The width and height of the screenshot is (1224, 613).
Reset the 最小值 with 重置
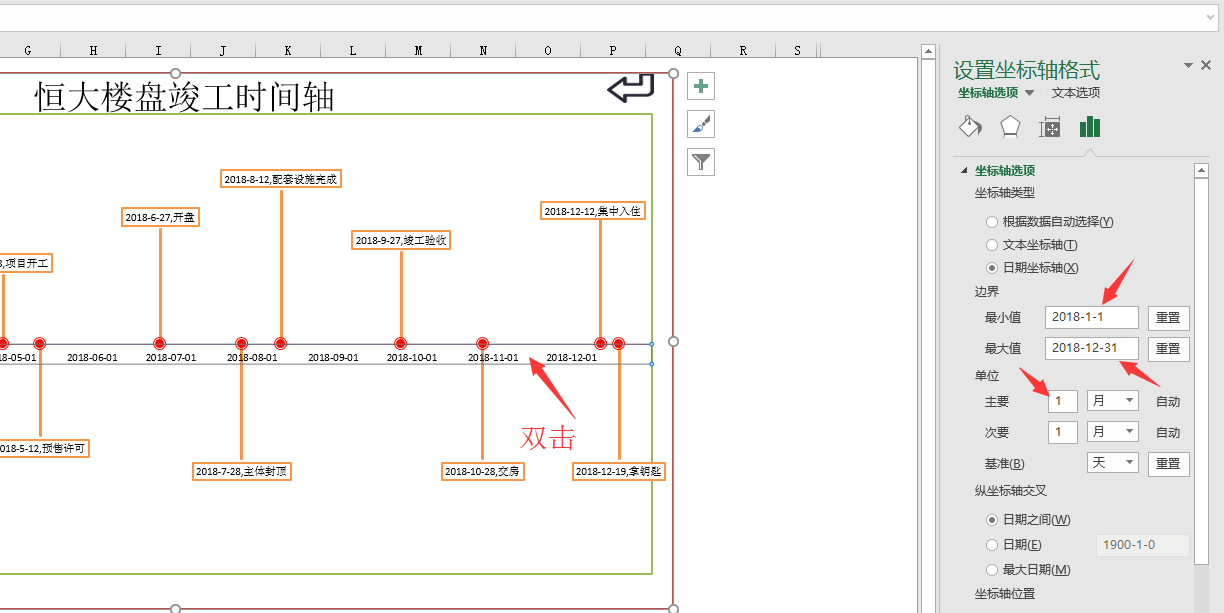point(1168,318)
